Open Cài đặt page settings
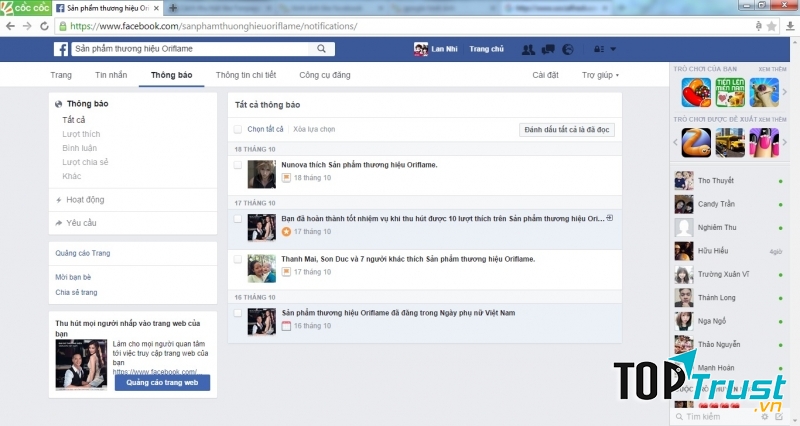This screenshot has height=426, width=800. [545, 75]
